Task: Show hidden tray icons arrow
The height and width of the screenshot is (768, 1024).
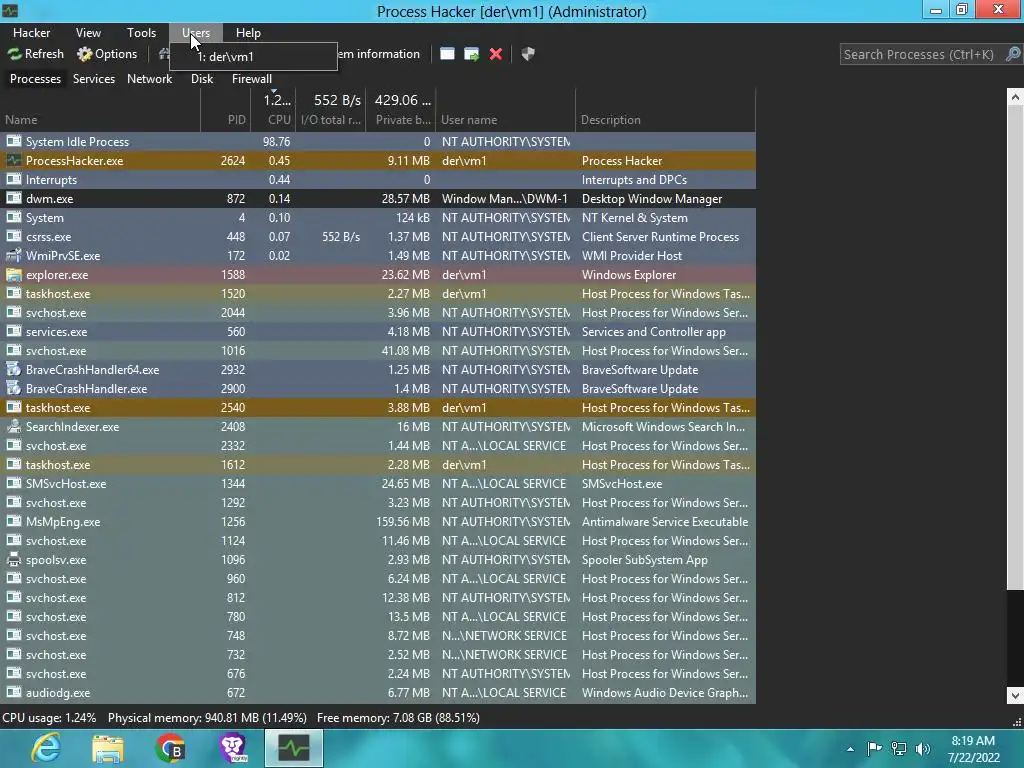Action: pos(850,749)
